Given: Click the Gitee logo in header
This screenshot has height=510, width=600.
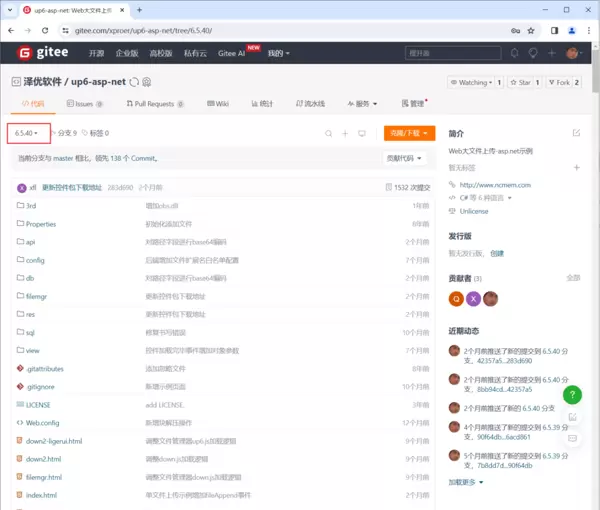Looking at the screenshot, I should point(44,53).
